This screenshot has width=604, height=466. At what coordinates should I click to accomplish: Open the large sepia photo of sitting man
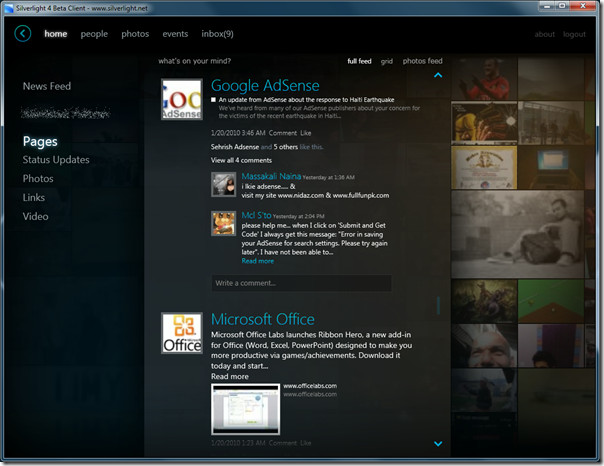(x=517, y=234)
